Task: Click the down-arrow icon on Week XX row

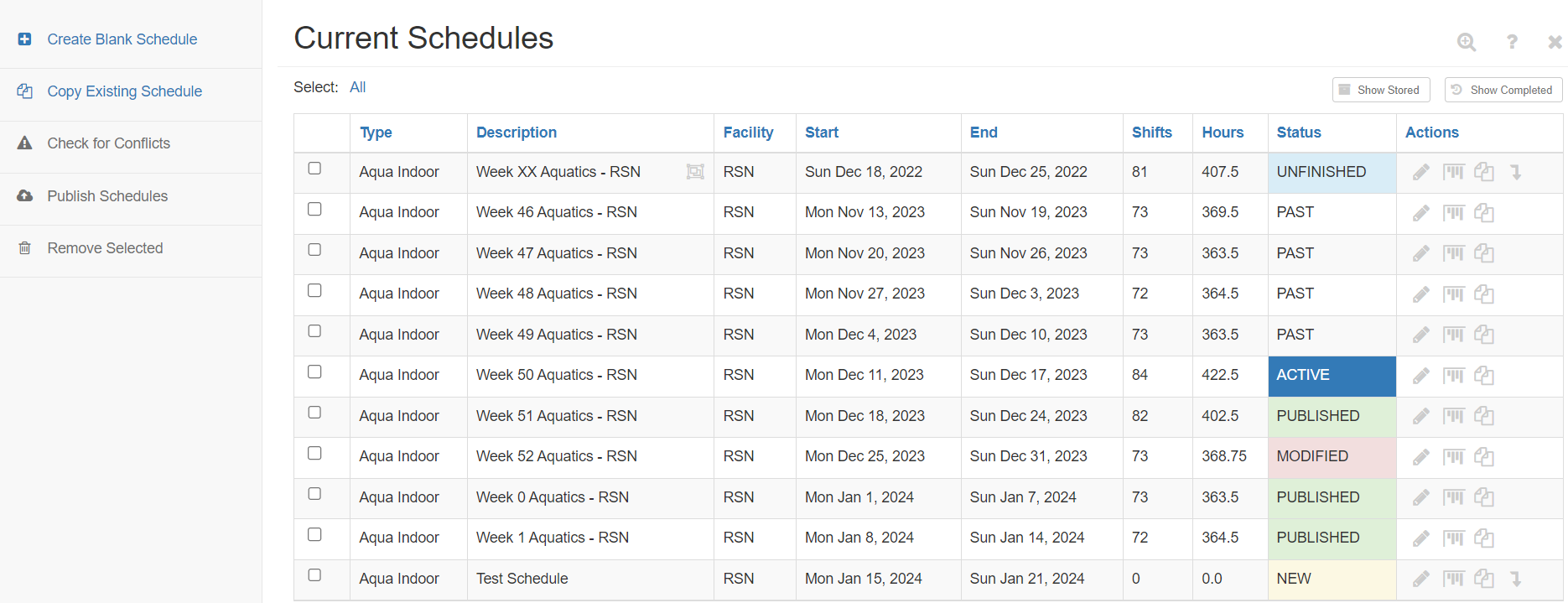Action: coord(1516,172)
